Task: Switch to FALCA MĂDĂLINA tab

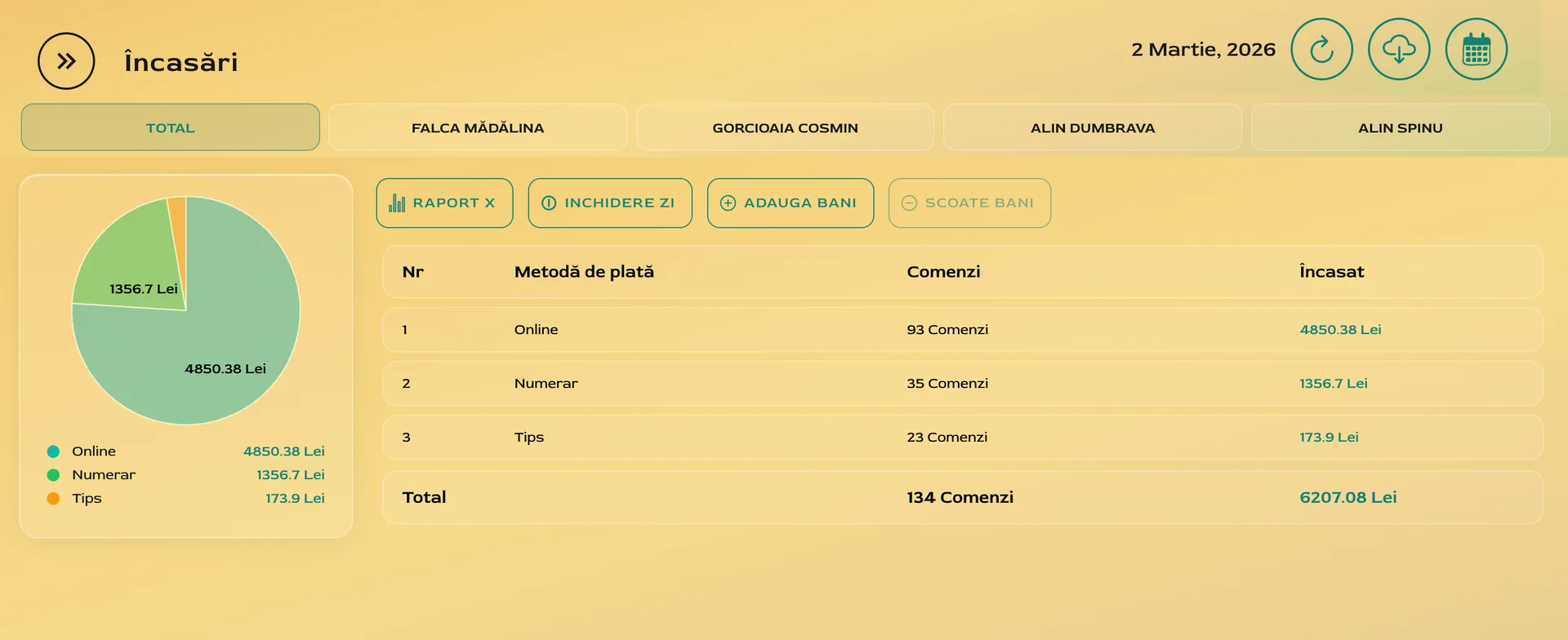Action: pos(478,127)
